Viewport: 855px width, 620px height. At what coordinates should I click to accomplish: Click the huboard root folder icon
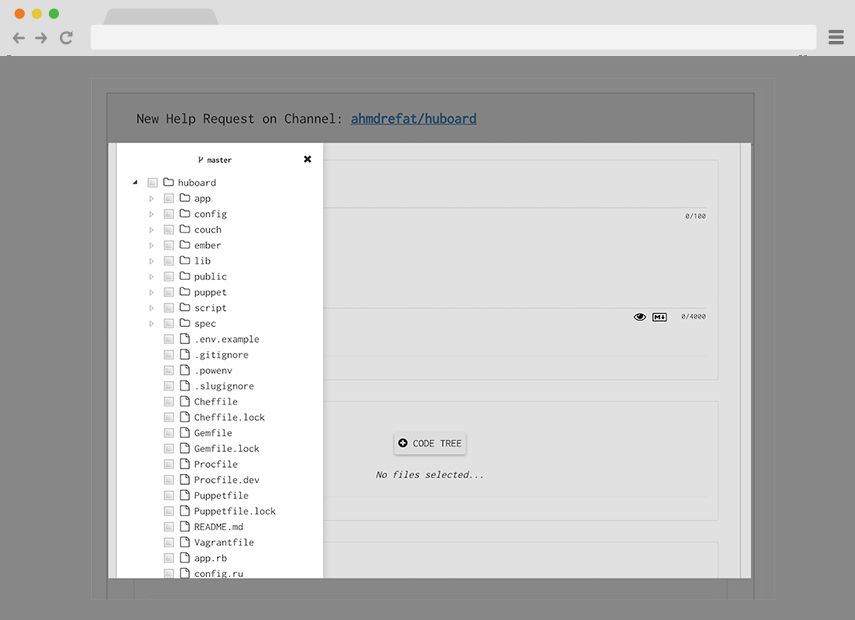168,182
